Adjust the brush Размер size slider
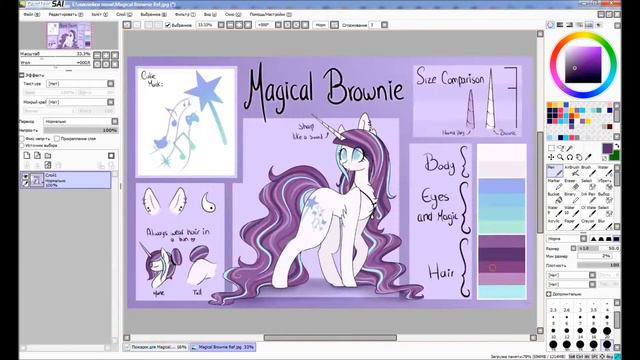The image size is (640, 360). point(599,248)
